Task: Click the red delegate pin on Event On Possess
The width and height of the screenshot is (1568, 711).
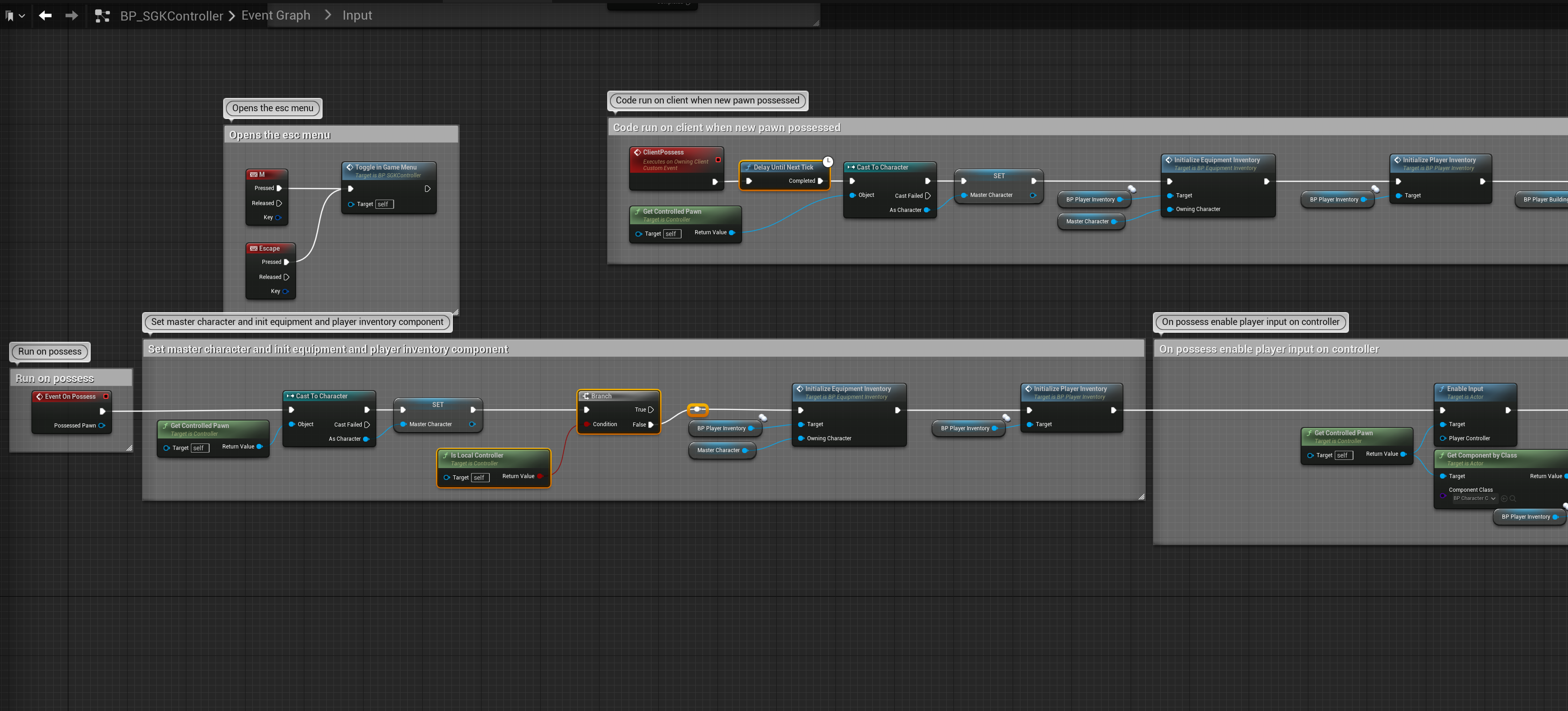Action: (106, 396)
